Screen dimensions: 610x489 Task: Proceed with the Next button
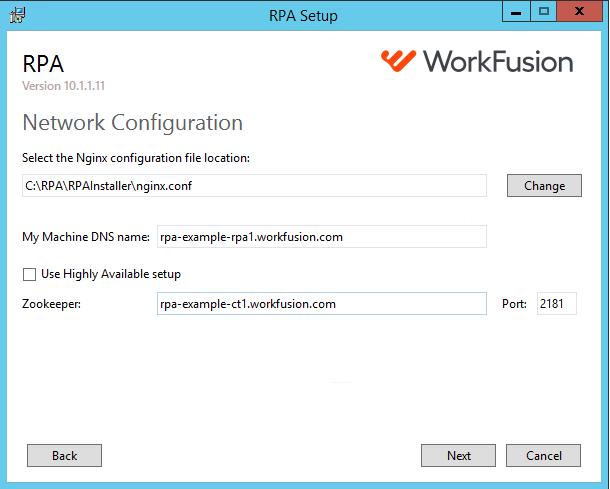[458, 456]
